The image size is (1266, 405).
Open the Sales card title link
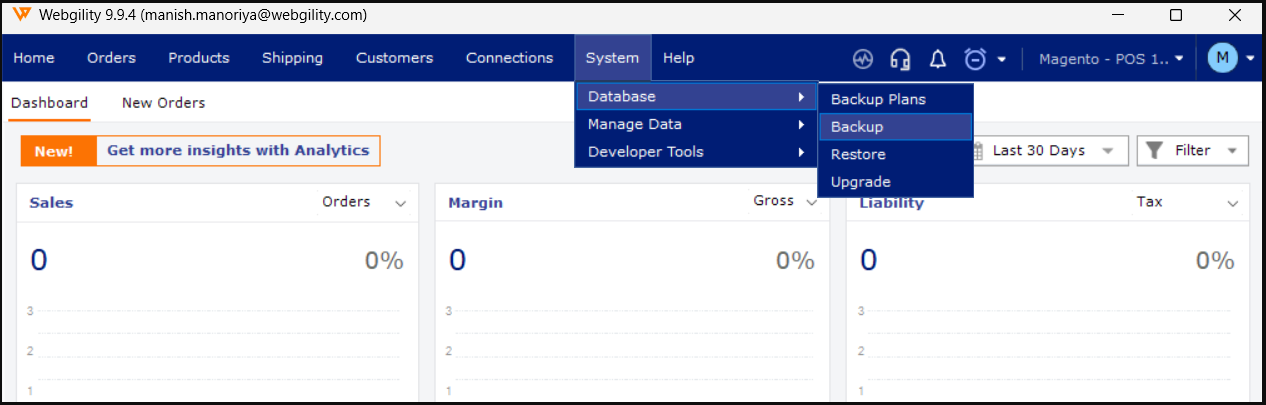(x=51, y=203)
